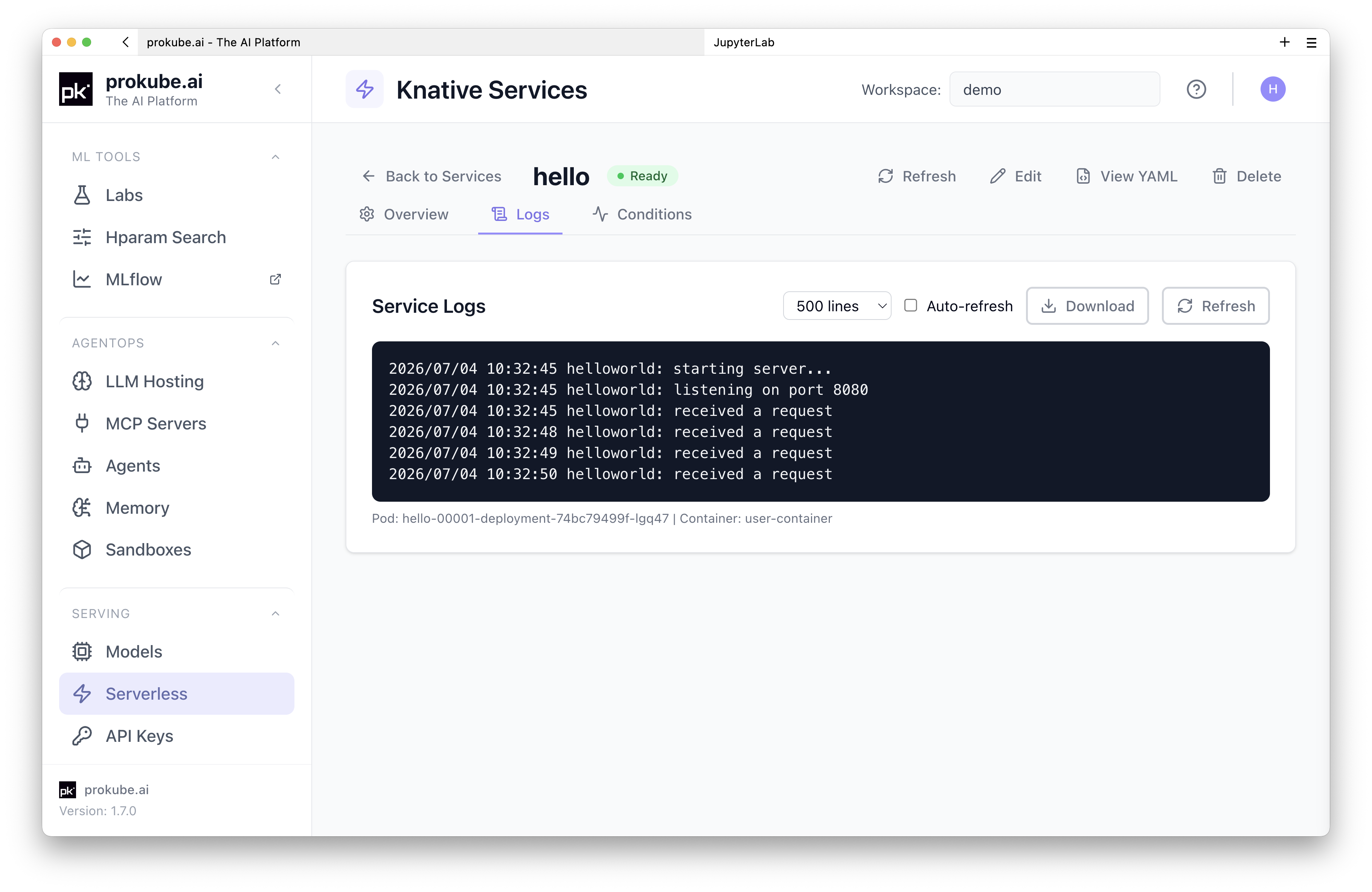Open MLflow external link icon
Image resolution: width=1372 pixels, height=892 pixels.
(276, 280)
